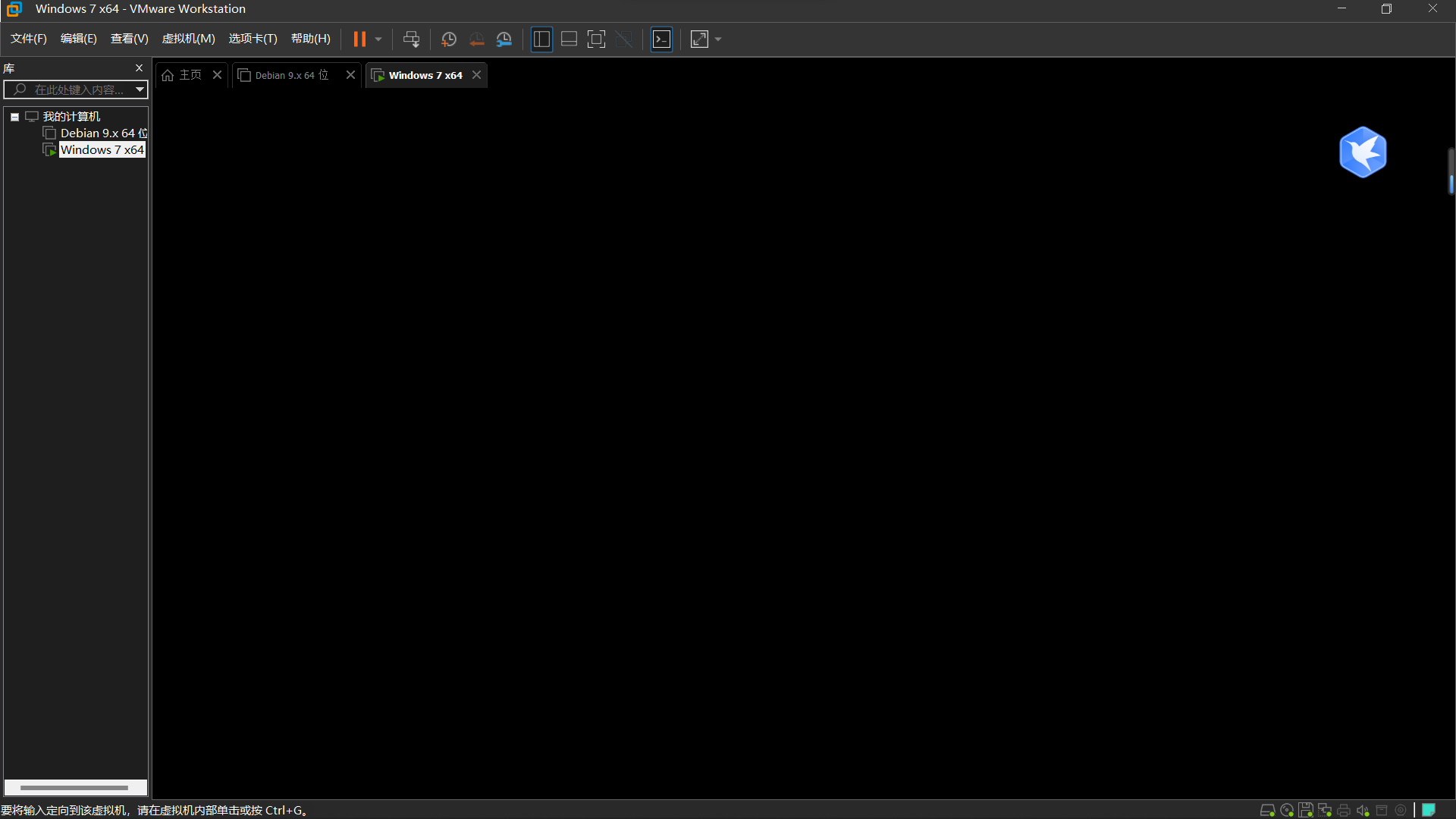This screenshot has width=1456, height=819.
Task: Click the blue scrollbar handle at right edge
Action: click(1451, 184)
